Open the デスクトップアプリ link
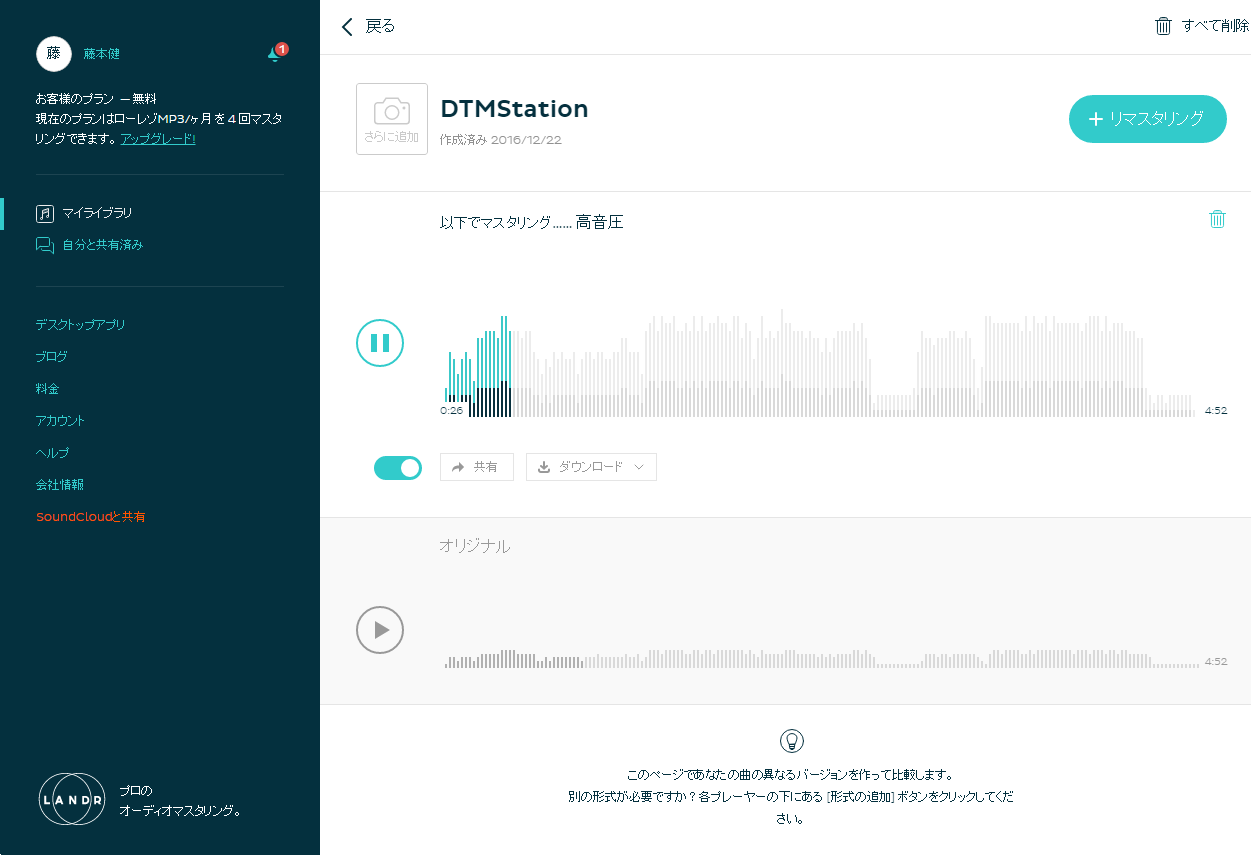Viewport: 1251px width, 855px height. 80,325
